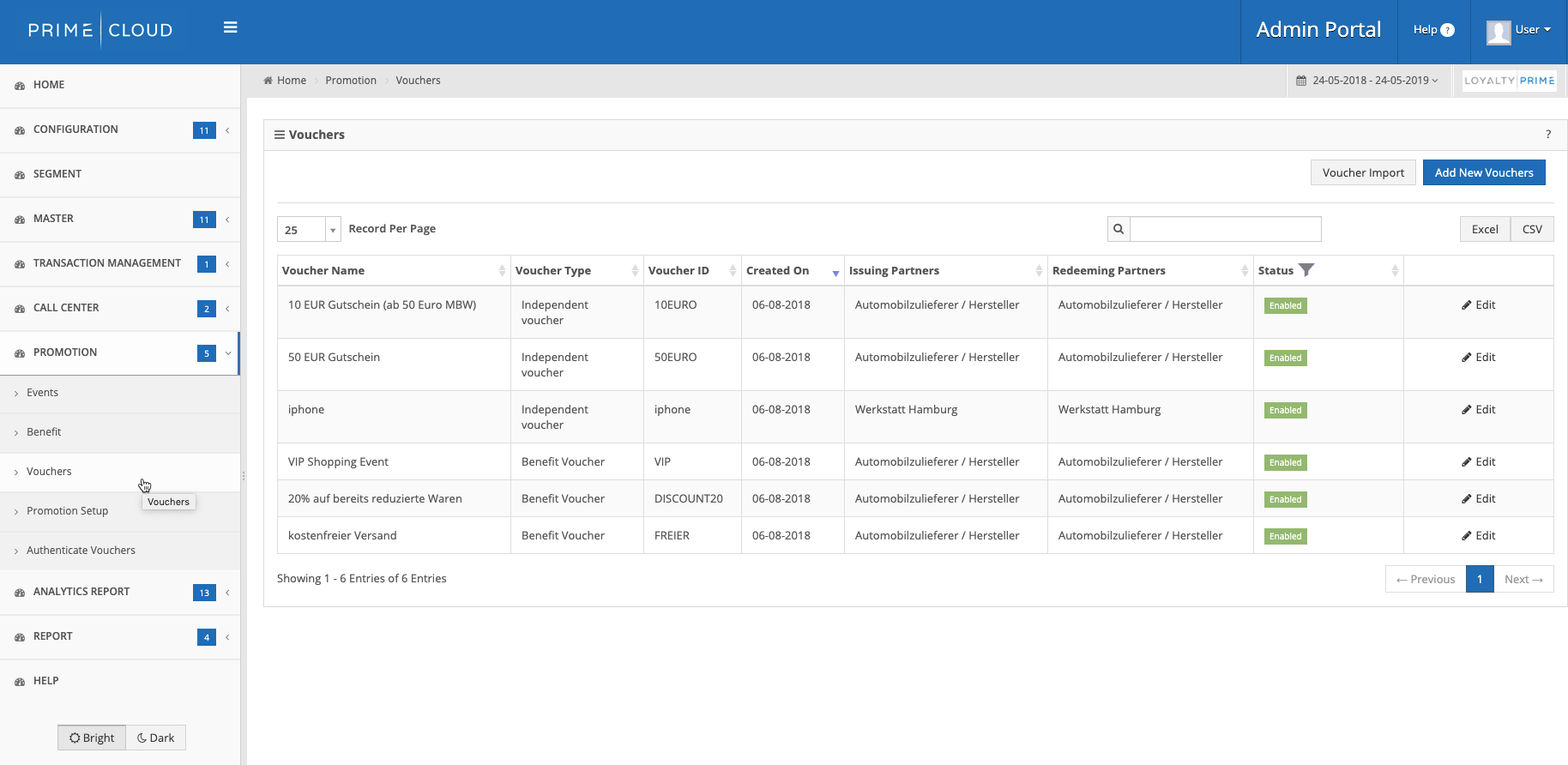Click Add New Vouchers button
This screenshot has height=765, width=1568.
coord(1484,172)
